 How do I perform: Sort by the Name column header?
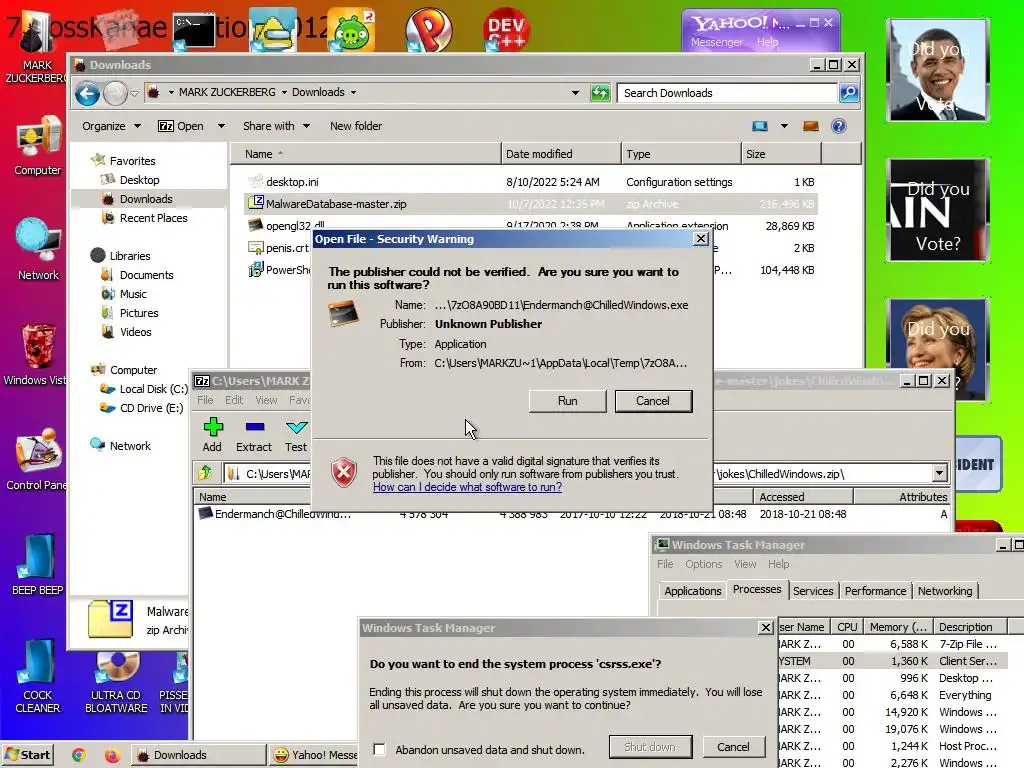pos(366,154)
